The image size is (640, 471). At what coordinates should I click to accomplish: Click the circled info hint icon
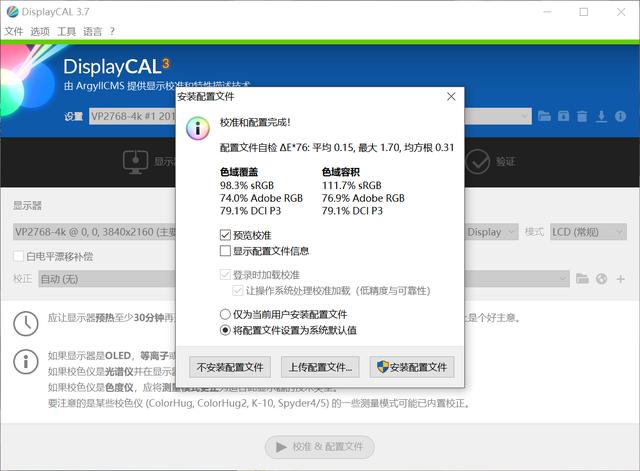tap(26, 362)
